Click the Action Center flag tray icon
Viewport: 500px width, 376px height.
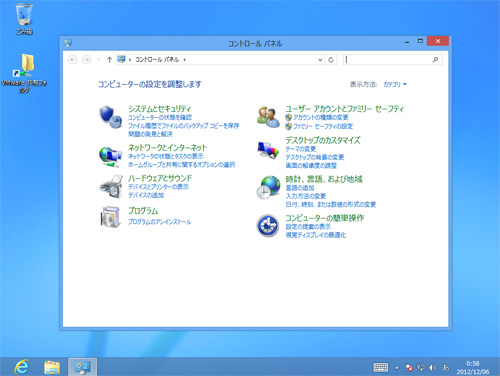(x=409, y=368)
